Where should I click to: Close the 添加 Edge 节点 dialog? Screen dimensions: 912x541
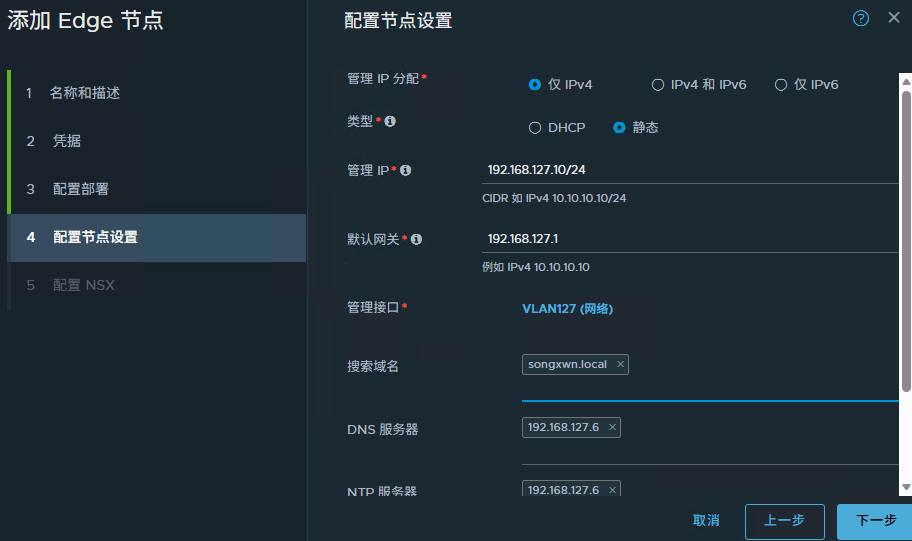point(894,18)
